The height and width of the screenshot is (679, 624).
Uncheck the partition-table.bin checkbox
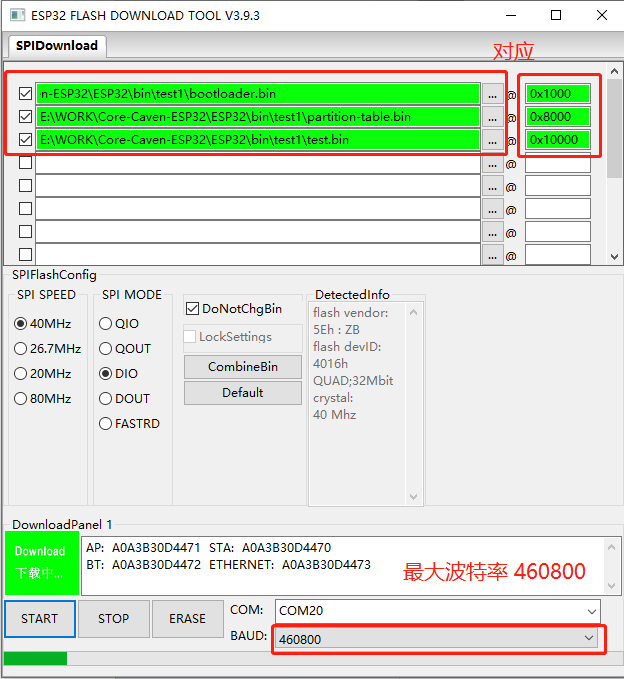coord(26,117)
